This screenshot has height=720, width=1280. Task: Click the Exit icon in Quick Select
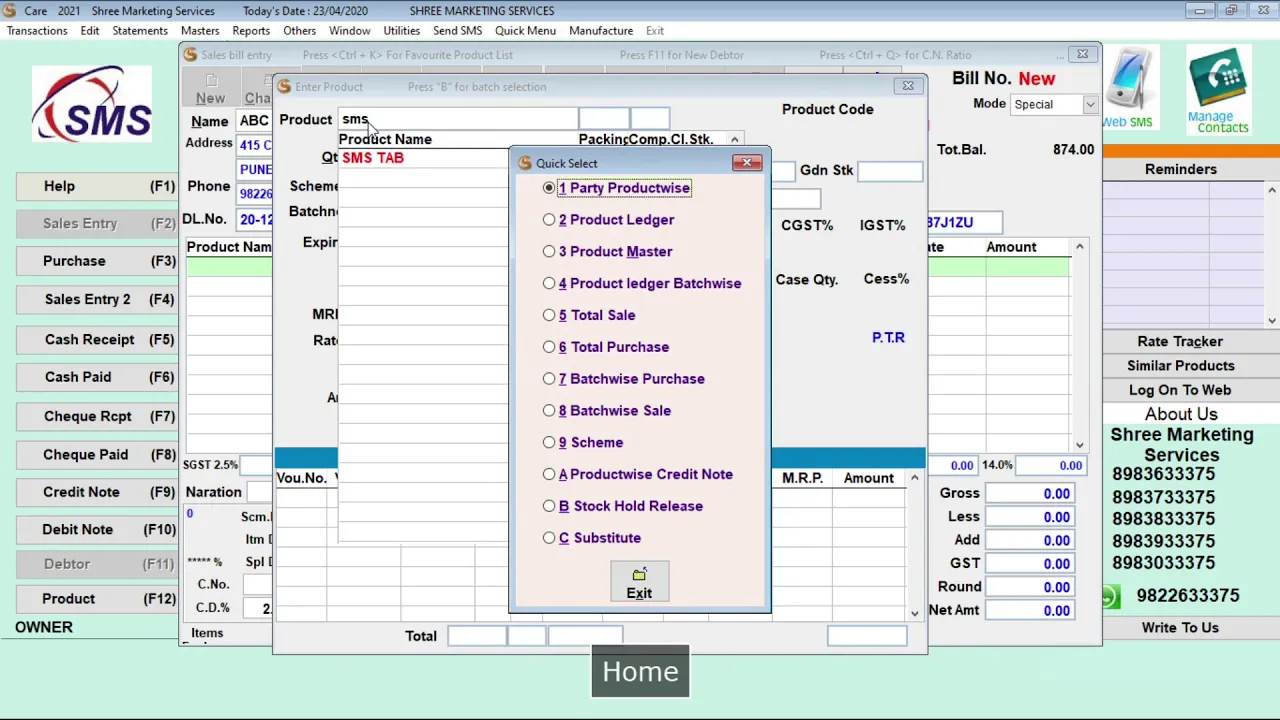[639, 583]
